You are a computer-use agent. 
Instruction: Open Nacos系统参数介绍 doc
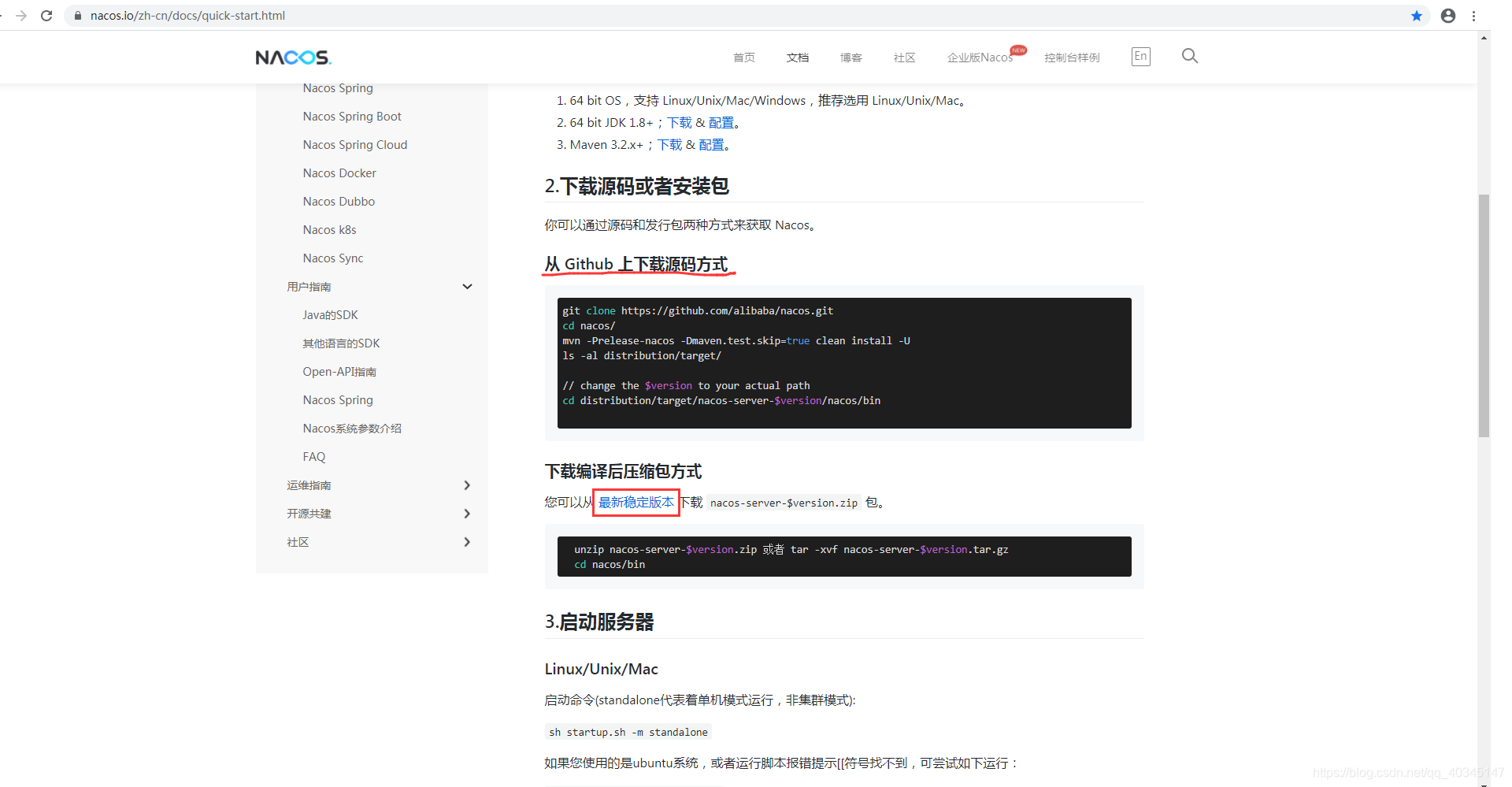coord(352,429)
